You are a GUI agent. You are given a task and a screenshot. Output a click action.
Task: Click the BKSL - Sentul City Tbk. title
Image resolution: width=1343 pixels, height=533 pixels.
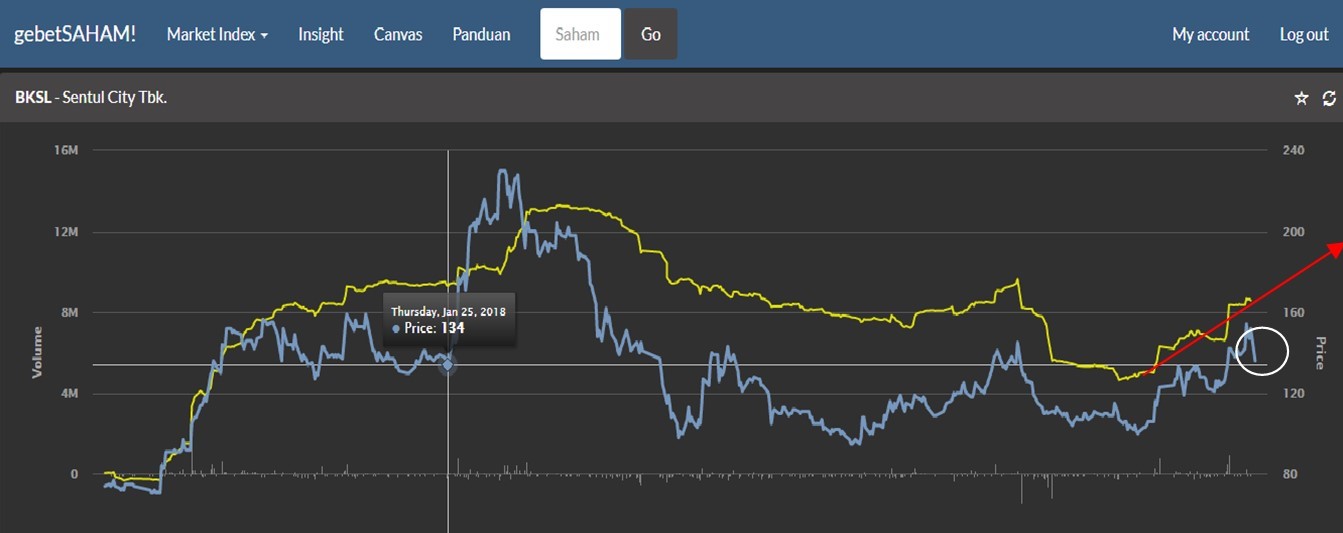[91, 98]
